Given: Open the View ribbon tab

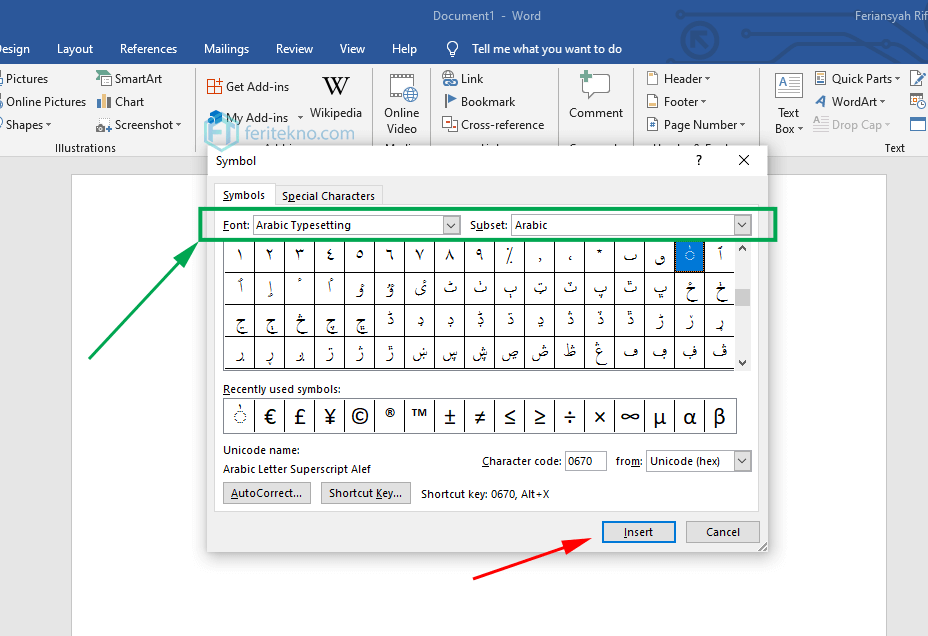Looking at the screenshot, I should 352,49.
